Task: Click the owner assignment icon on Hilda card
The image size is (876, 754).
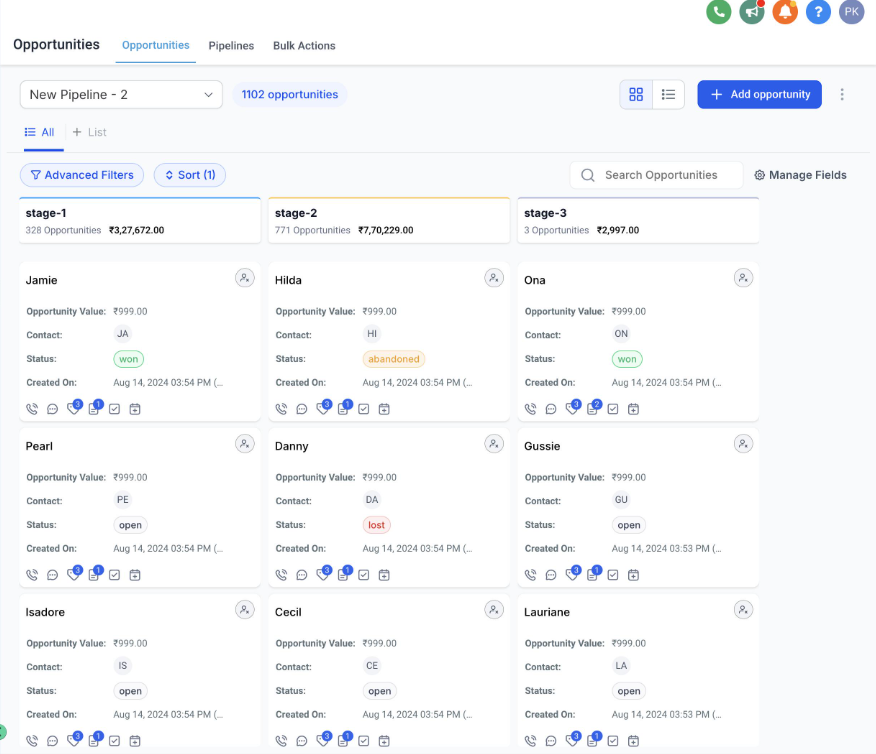Action: (494, 278)
